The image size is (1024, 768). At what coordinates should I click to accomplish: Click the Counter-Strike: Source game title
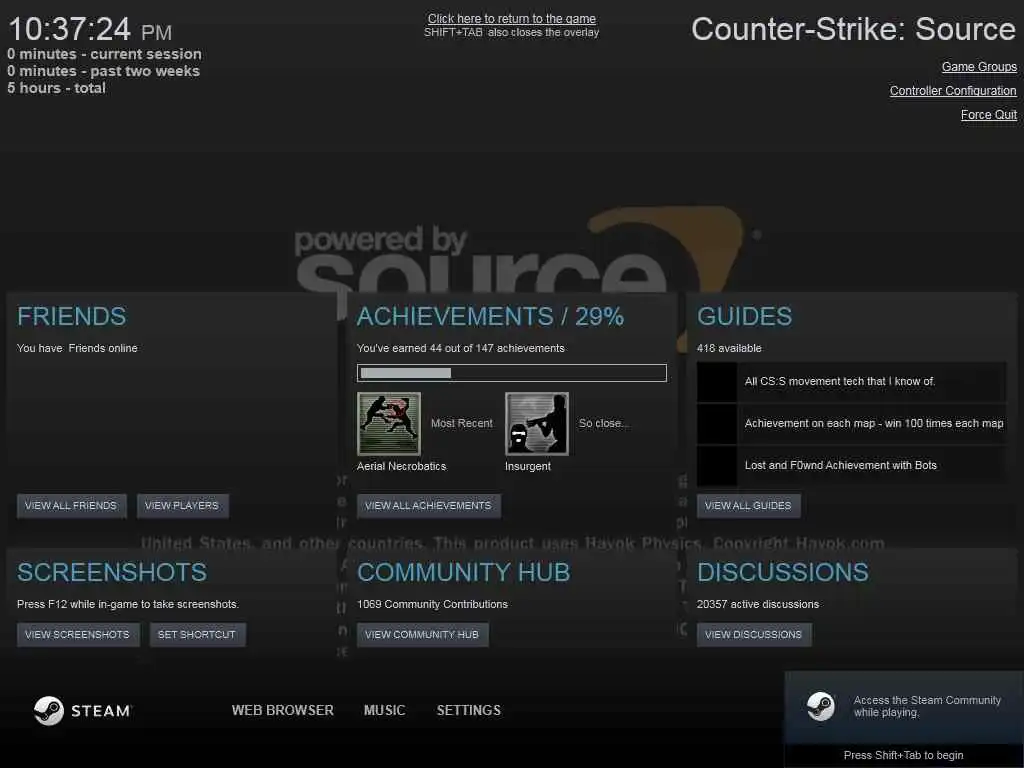coord(854,30)
